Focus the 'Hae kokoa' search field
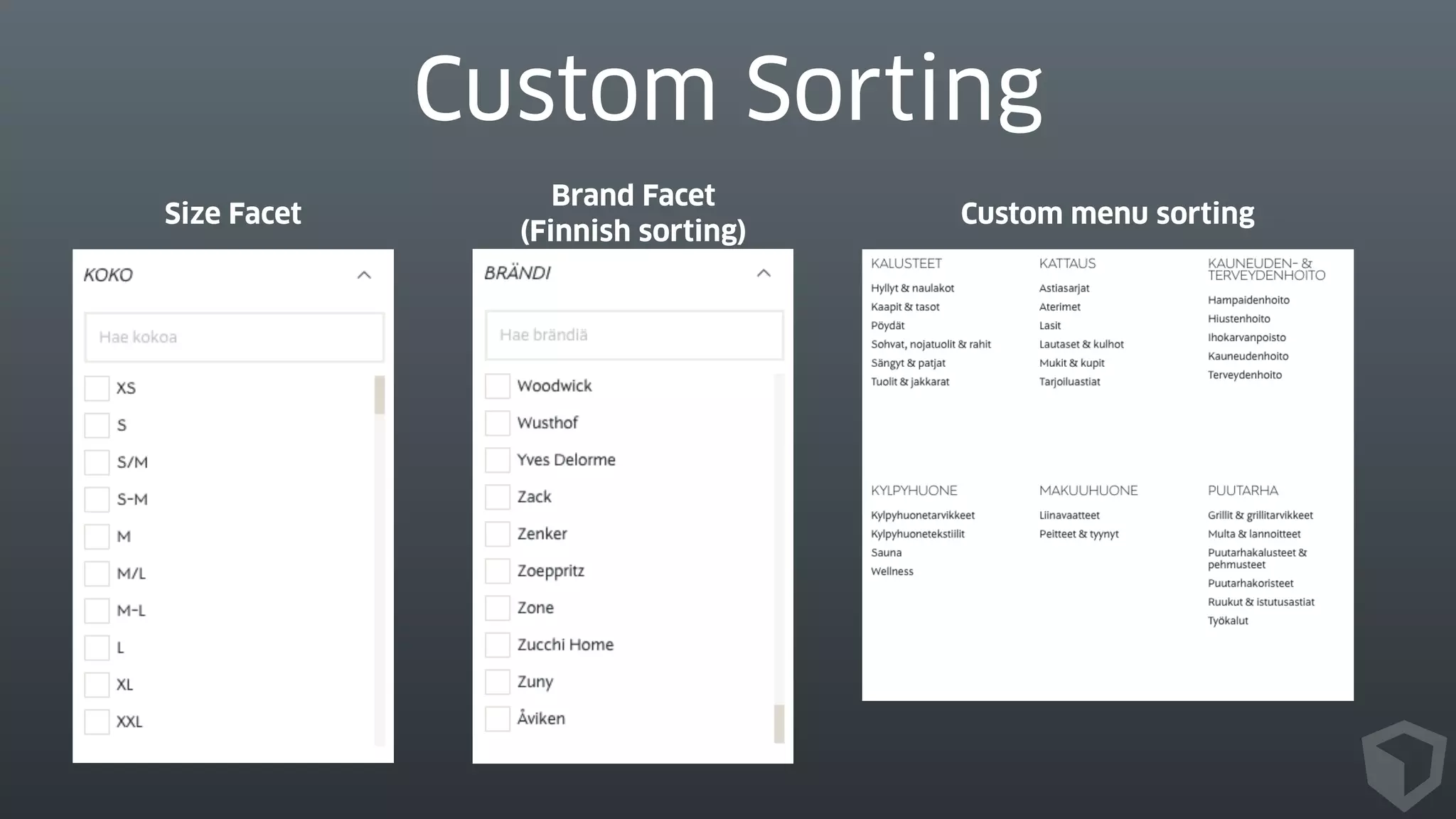Image resolution: width=1456 pixels, height=819 pixels. tap(235, 337)
